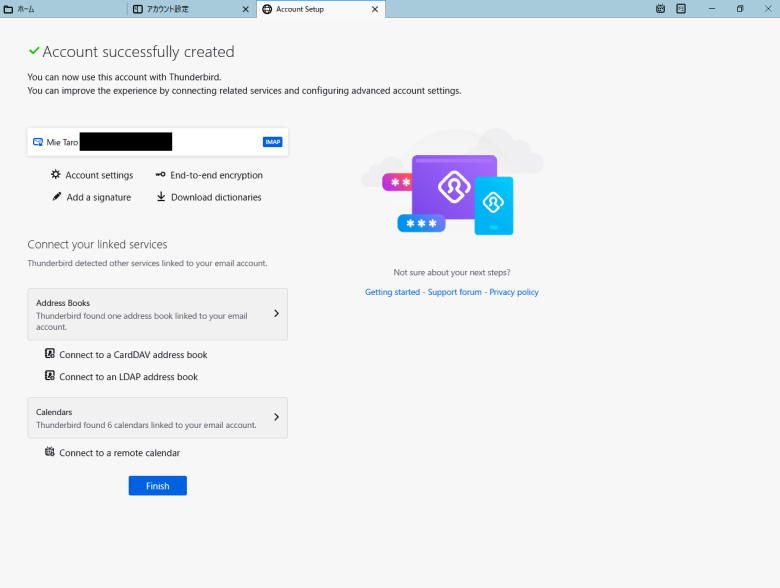Open the Support forum link

point(455,292)
